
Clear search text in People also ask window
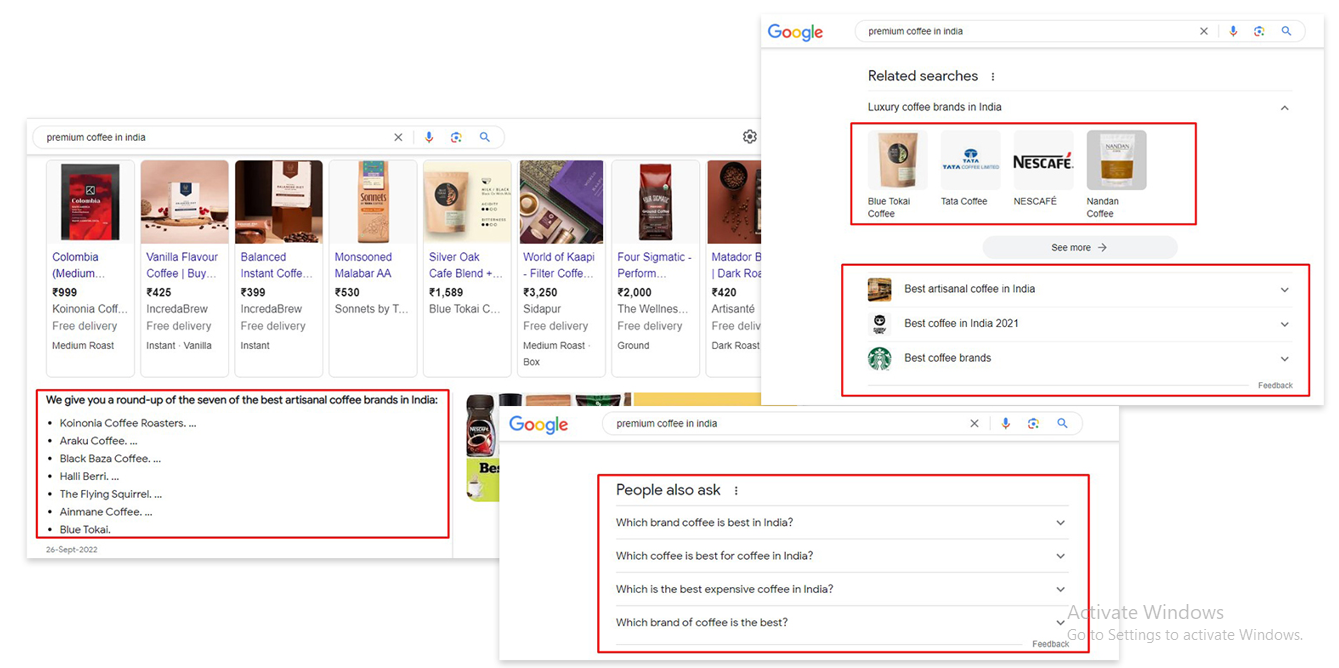coord(974,424)
